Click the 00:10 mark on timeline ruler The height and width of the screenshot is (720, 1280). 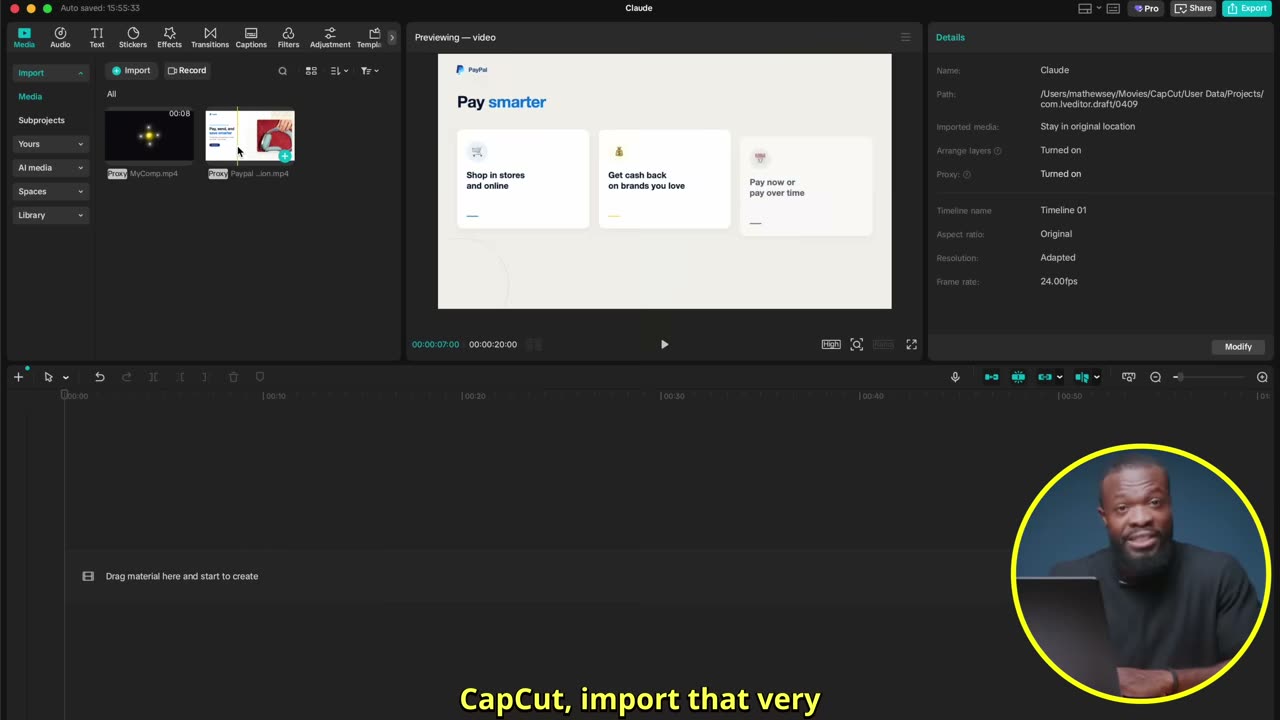tap(275, 396)
